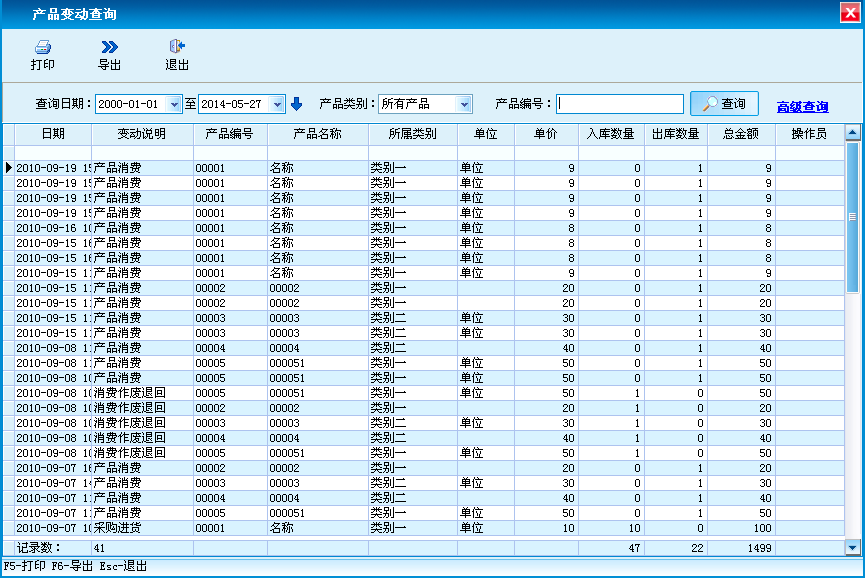Focus the product number (产品编号) input field
The height and width of the screenshot is (578, 865).
point(620,104)
